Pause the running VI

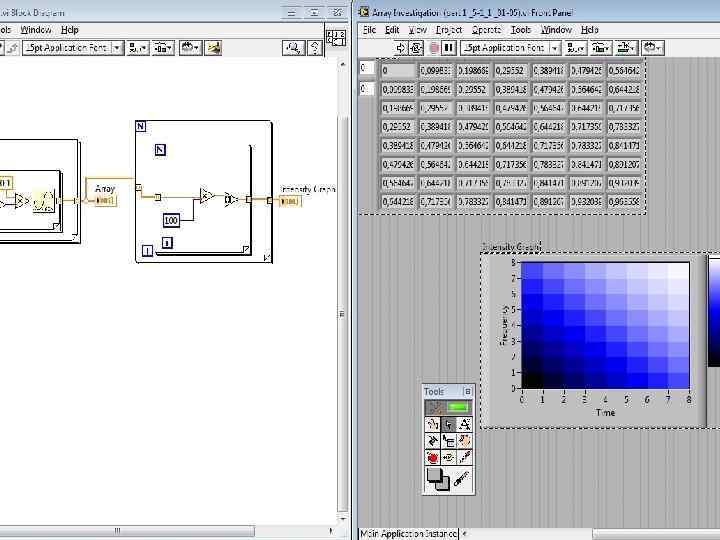pyautogui.click(x=449, y=48)
